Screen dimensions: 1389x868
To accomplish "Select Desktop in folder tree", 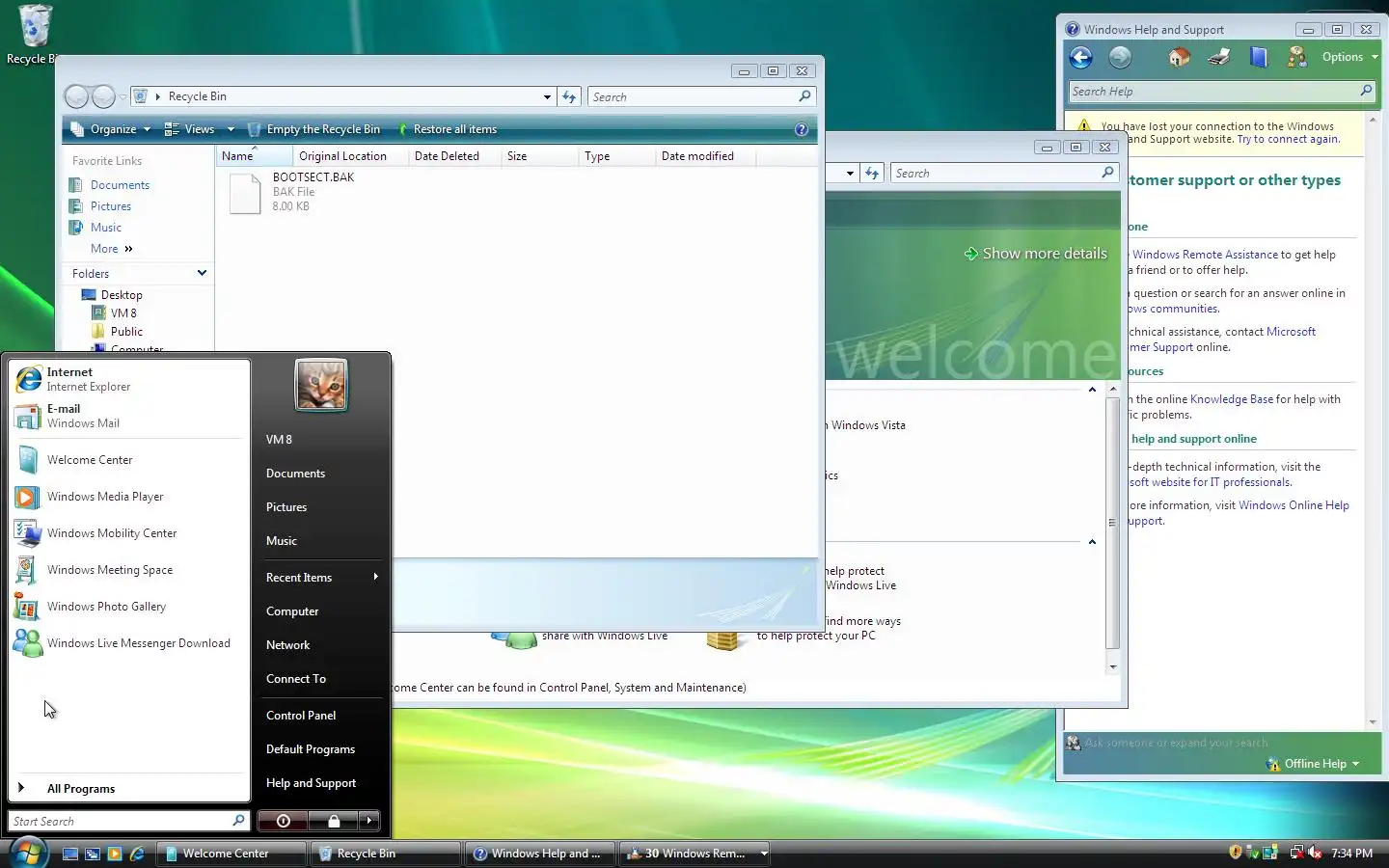I will click(x=122, y=295).
